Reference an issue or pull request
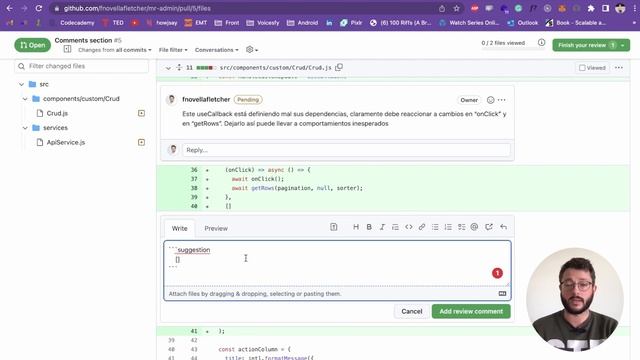640x360 pixels. tap(489, 227)
